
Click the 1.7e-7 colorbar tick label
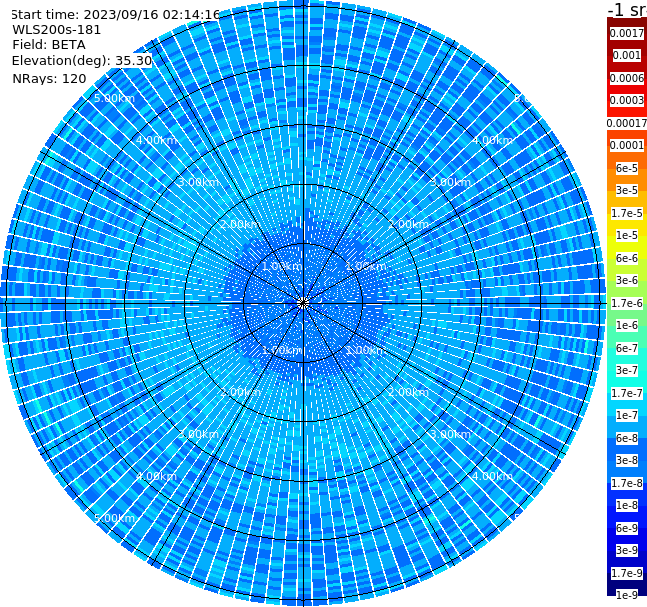click(627, 393)
